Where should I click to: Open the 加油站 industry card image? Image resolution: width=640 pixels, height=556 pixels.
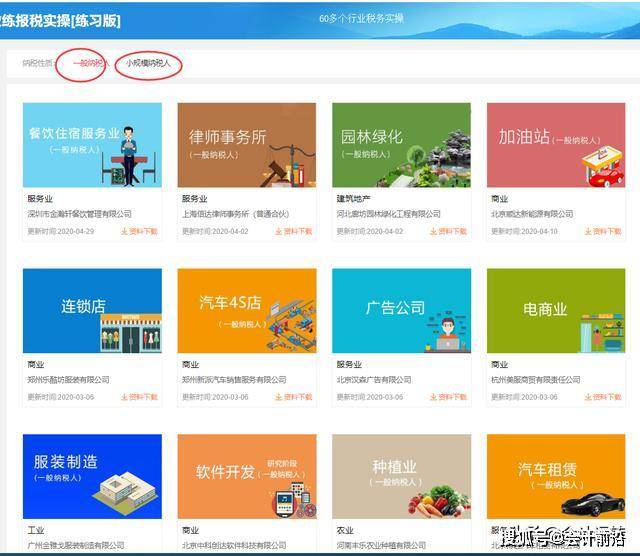(556, 145)
